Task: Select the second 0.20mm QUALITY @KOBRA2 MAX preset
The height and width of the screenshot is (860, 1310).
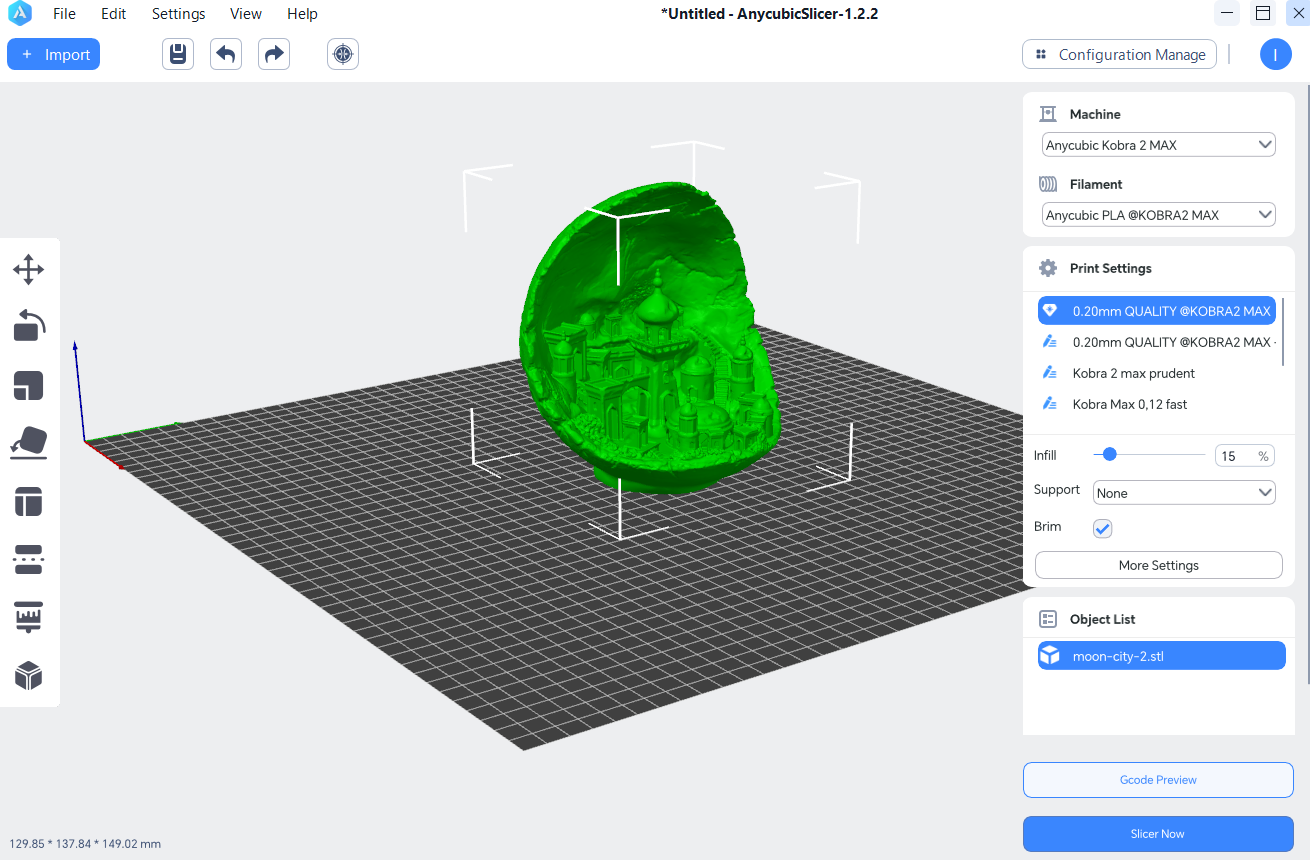Action: [1157, 342]
